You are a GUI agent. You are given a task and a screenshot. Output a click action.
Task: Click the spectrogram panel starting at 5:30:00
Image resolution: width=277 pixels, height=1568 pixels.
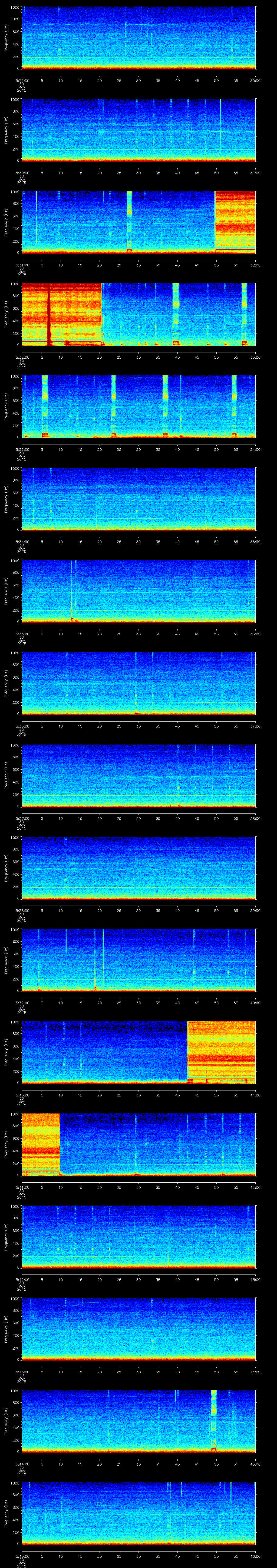click(138, 130)
